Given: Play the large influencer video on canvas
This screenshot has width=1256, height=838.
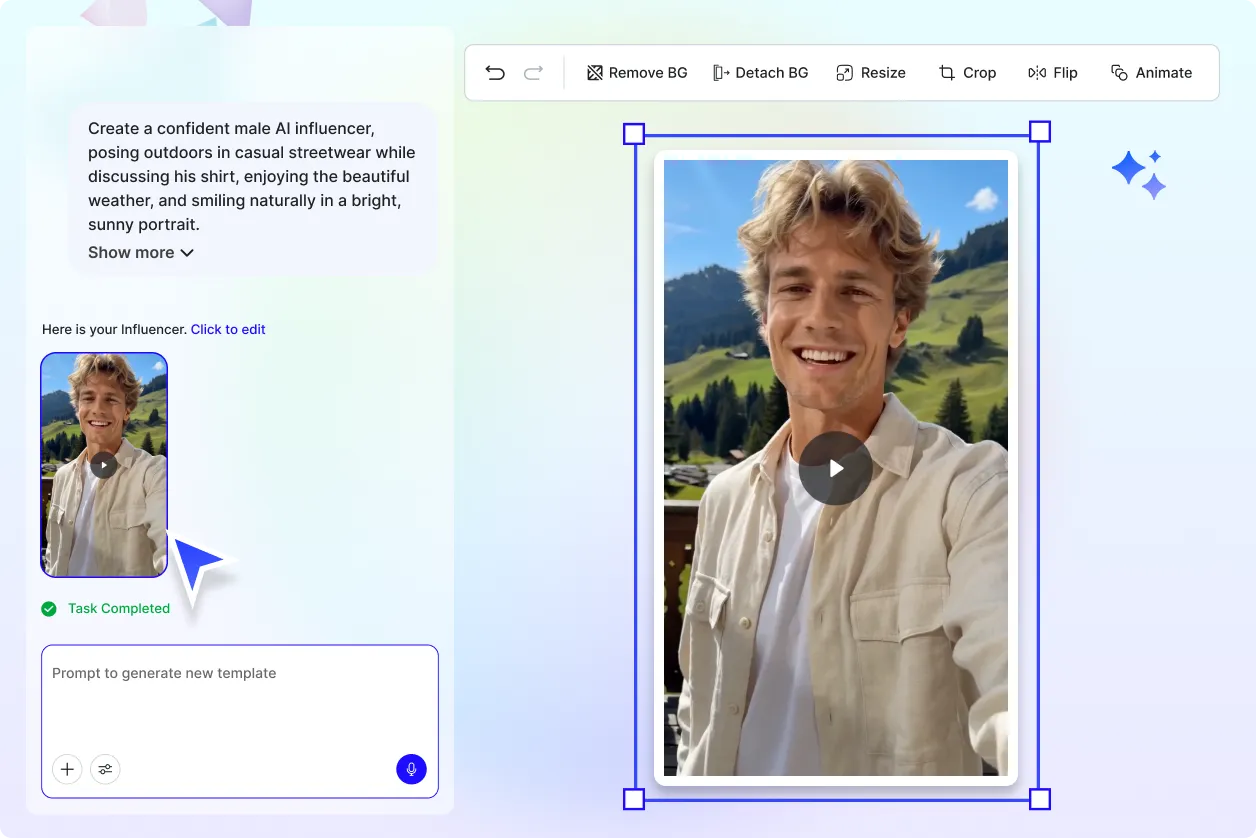Looking at the screenshot, I should pos(836,468).
